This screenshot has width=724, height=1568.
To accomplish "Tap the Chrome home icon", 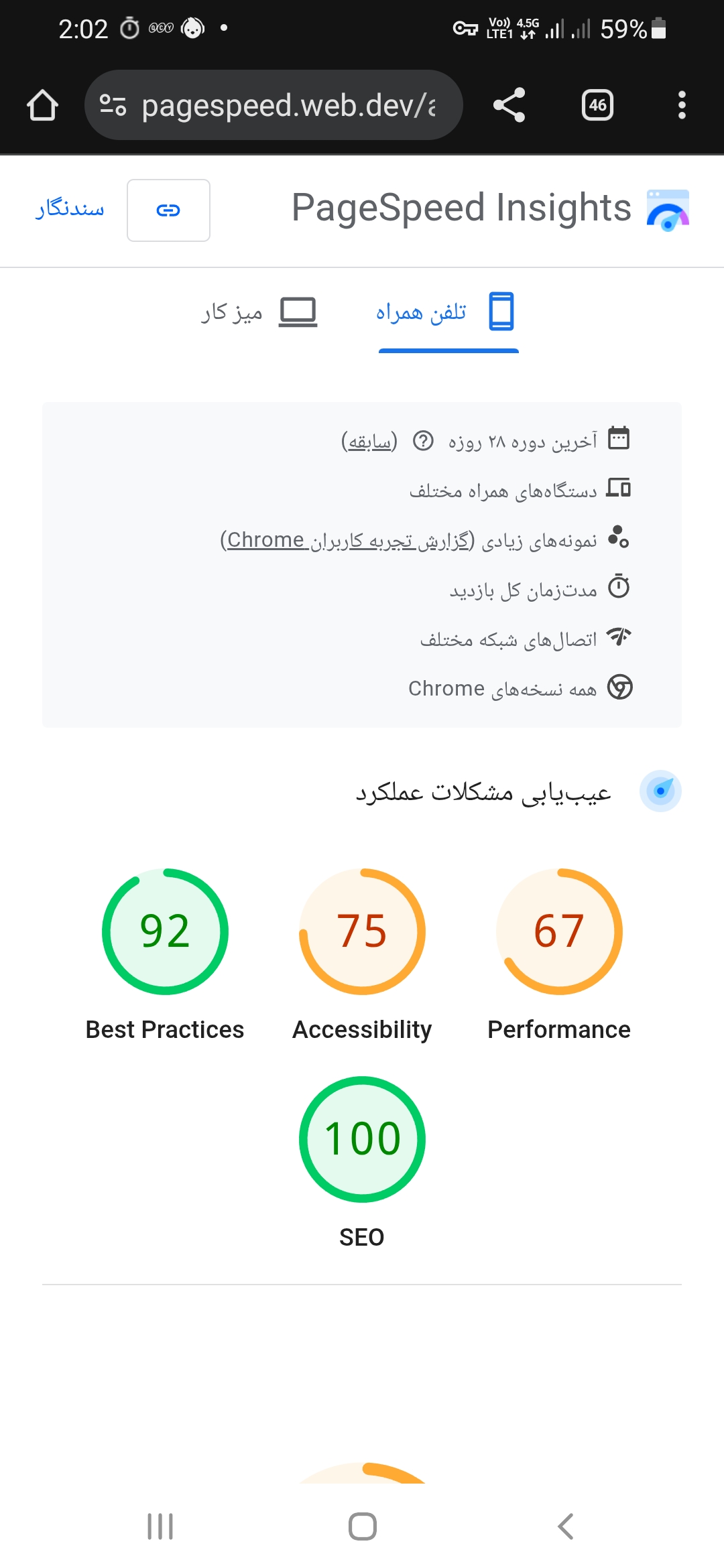I will point(42,105).
